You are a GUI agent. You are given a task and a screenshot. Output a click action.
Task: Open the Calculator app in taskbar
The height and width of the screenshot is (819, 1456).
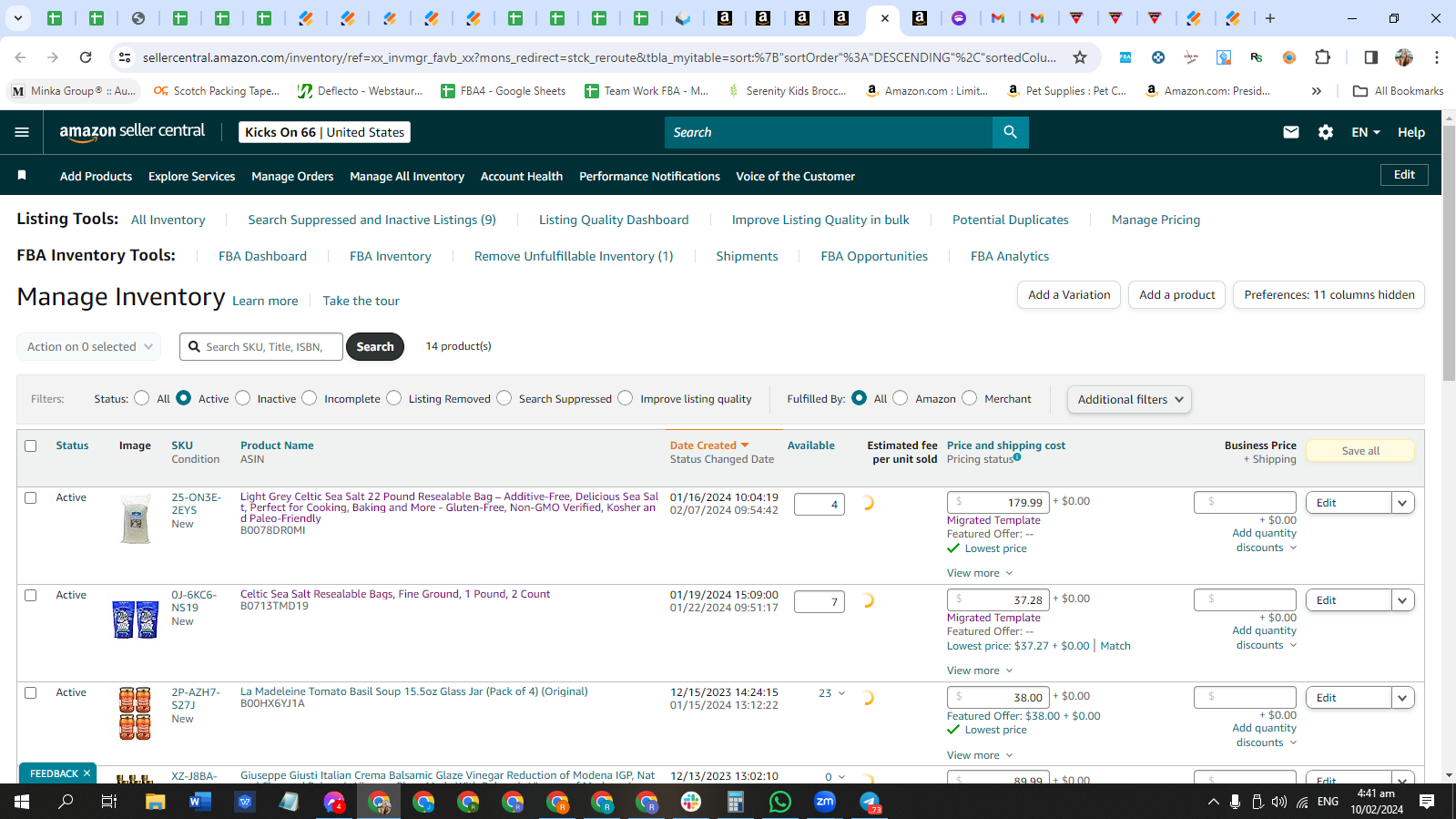736,802
